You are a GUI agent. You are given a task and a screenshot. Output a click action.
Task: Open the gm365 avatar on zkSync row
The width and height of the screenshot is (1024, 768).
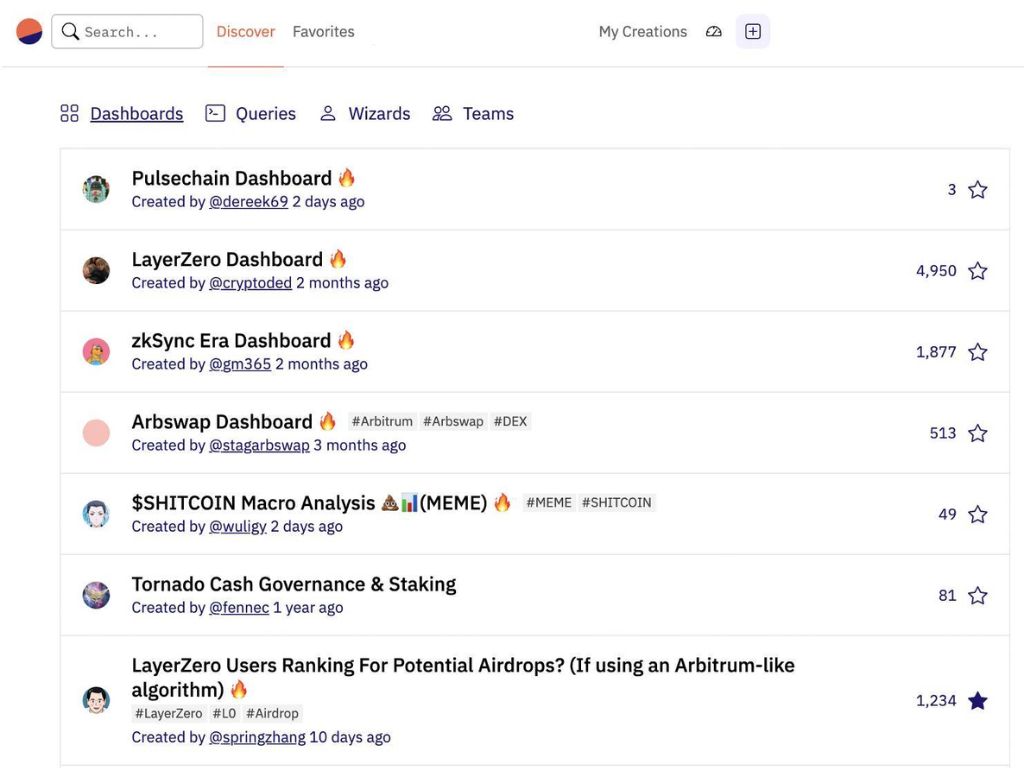coord(96,351)
